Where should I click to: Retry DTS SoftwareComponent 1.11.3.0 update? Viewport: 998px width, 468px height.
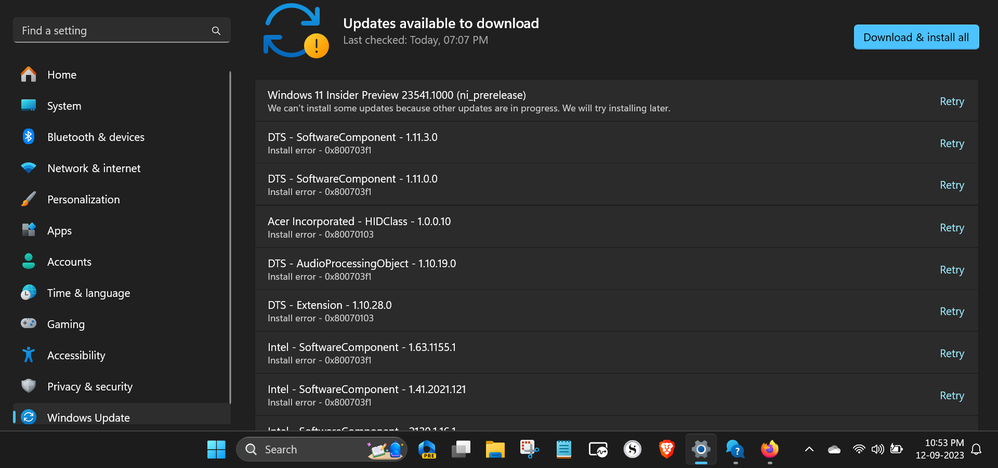point(952,144)
